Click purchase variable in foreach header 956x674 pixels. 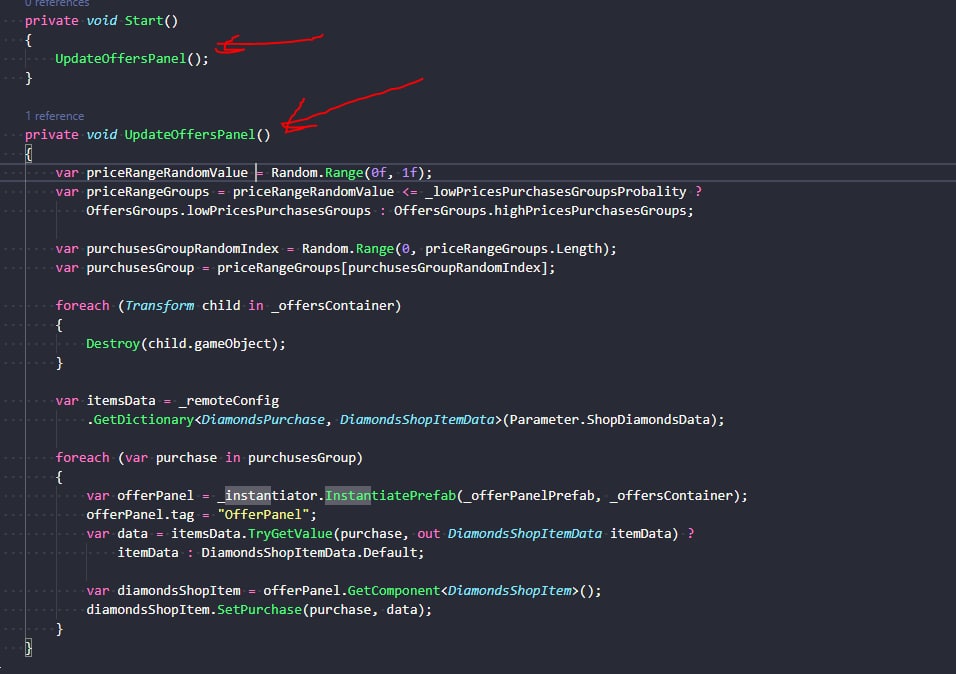[x=186, y=457]
